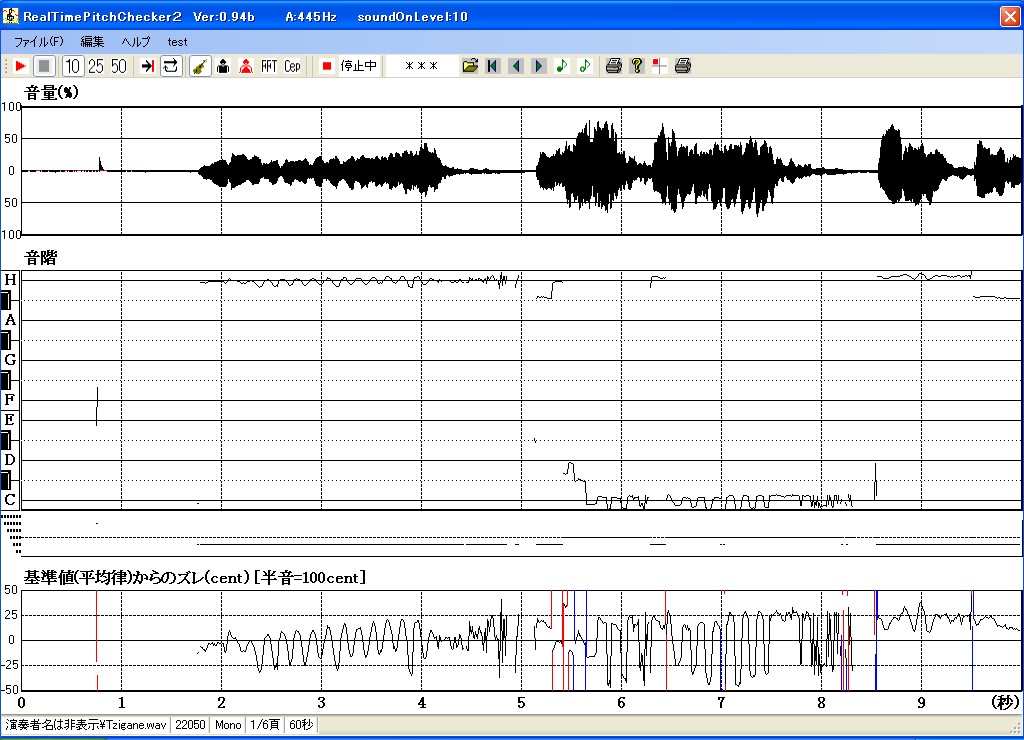Click the E key on the piano scale
The height and width of the screenshot is (740, 1024).
(x=10, y=419)
